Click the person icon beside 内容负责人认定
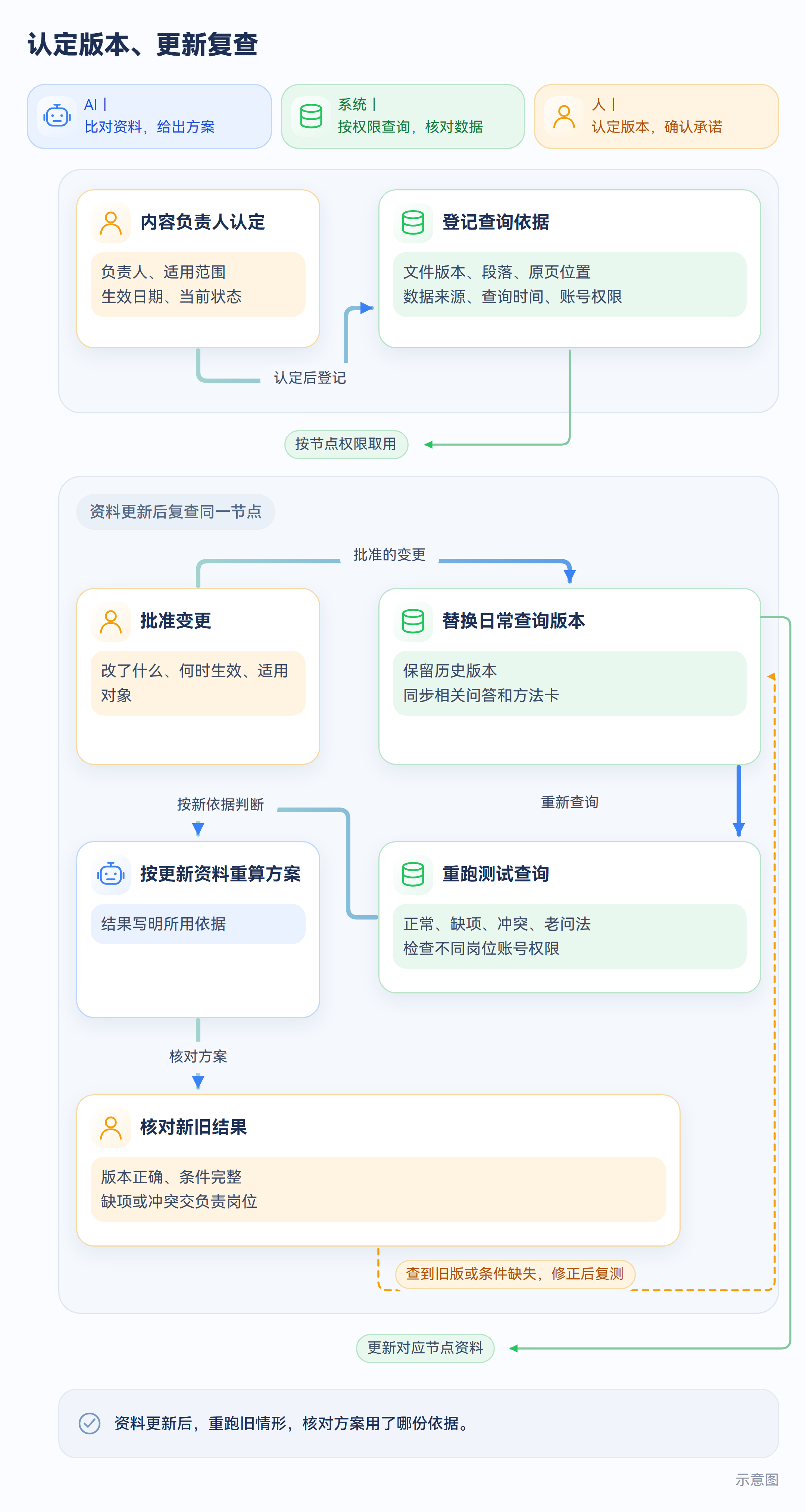Image resolution: width=806 pixels, height=1512 pixels. pos(111,223)
